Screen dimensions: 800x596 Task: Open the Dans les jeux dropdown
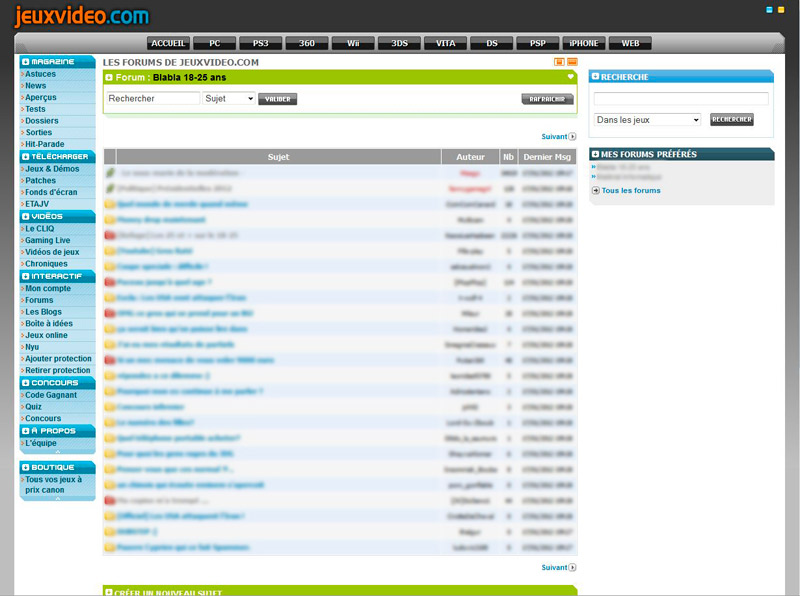pos(647,120)
